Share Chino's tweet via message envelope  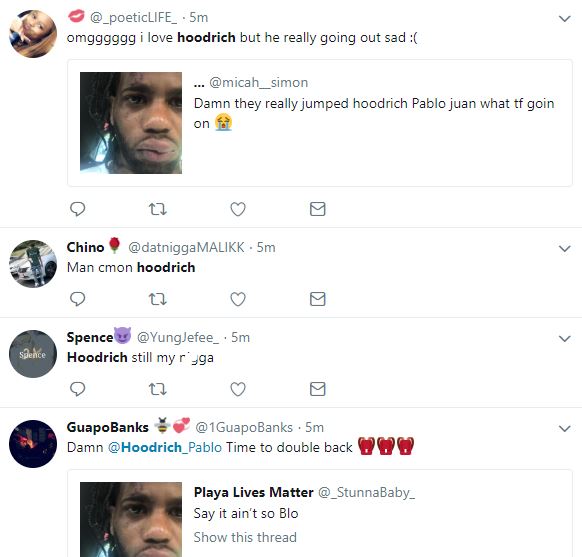pyautogui.click(x=318, y=299)
